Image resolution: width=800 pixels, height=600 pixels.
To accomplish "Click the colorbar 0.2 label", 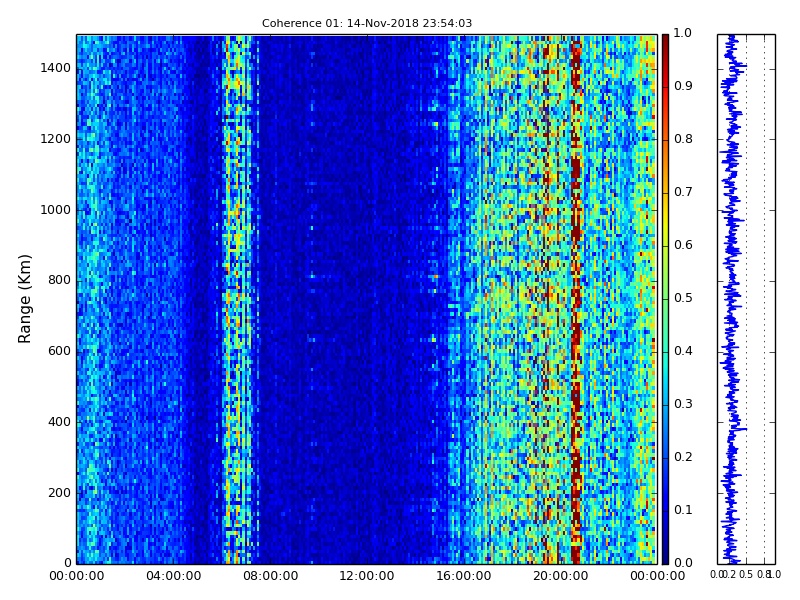I will [x=683, y=457].
